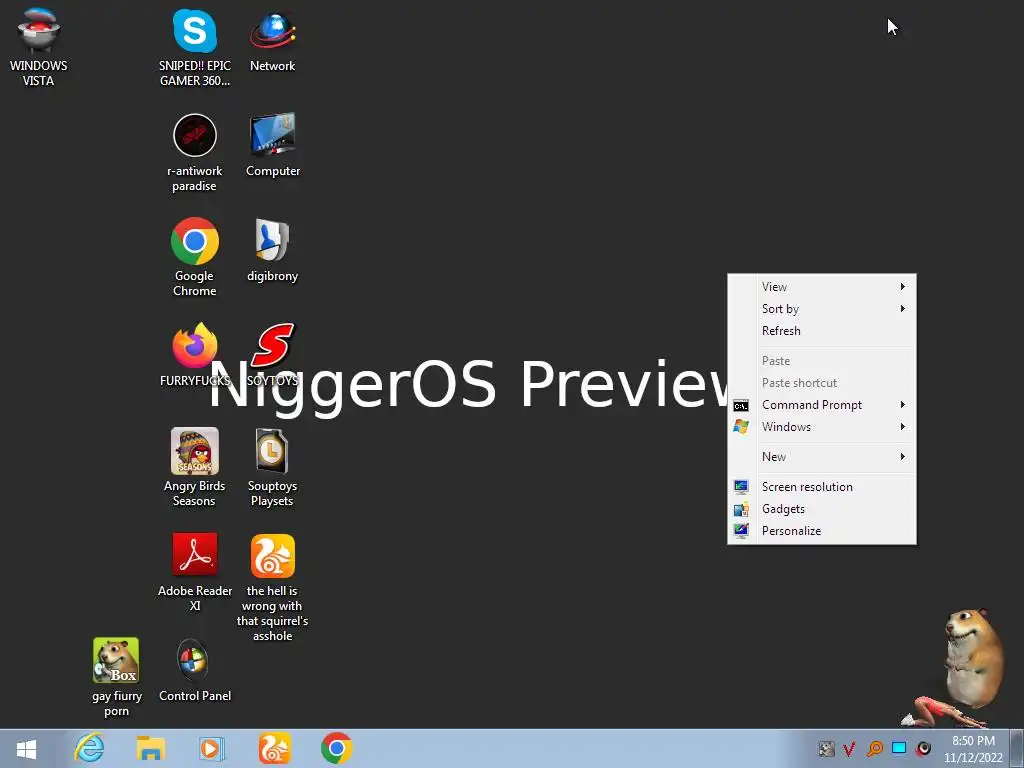Open the Start button on the taskbar
1024x768 pixels.
coord(26,749)
